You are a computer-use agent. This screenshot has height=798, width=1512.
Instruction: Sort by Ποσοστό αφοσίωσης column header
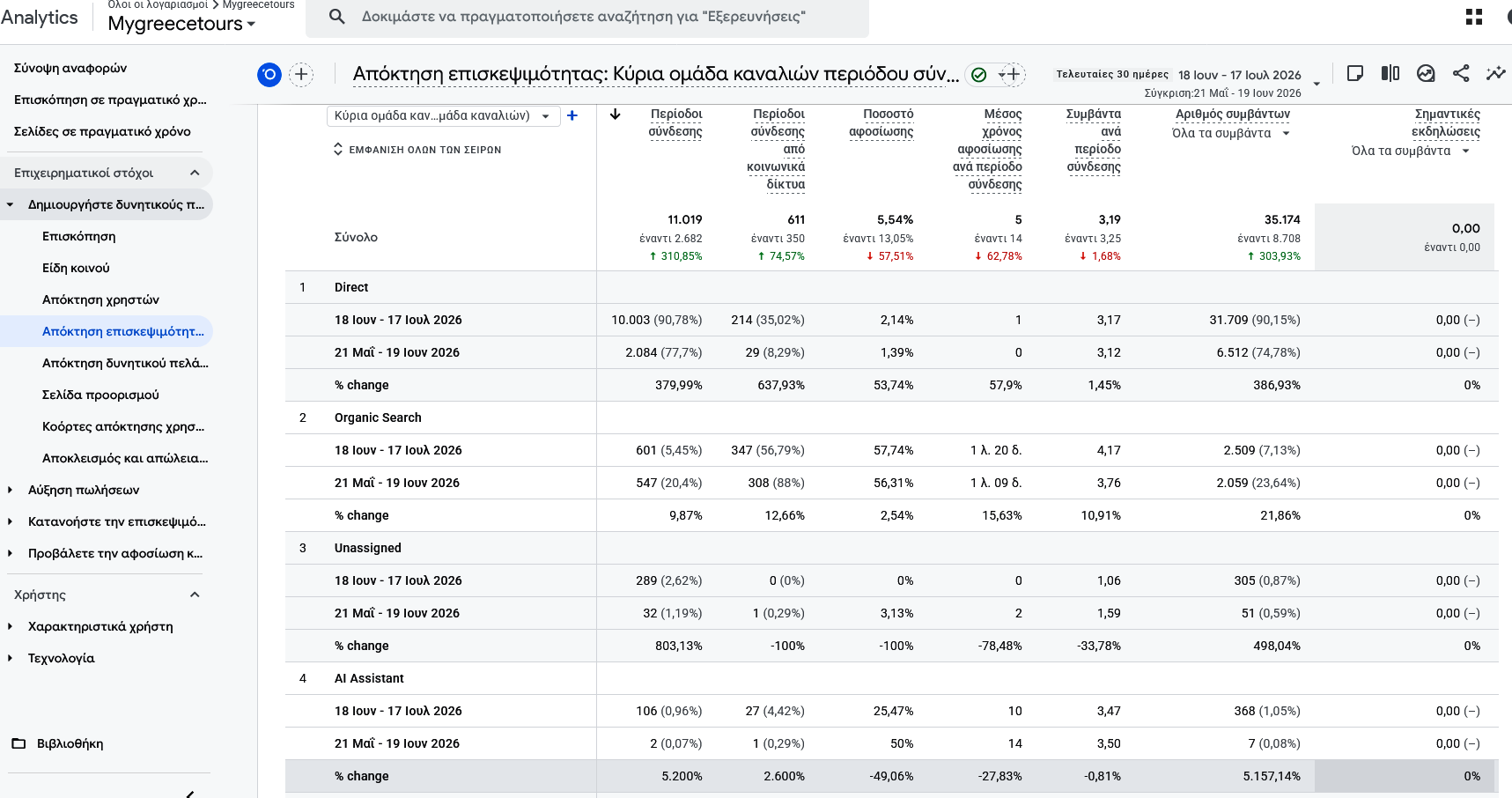pos(881,122)
